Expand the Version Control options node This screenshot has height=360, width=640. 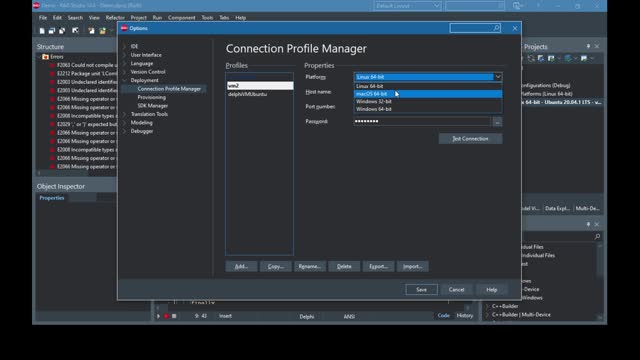[125, 72]
